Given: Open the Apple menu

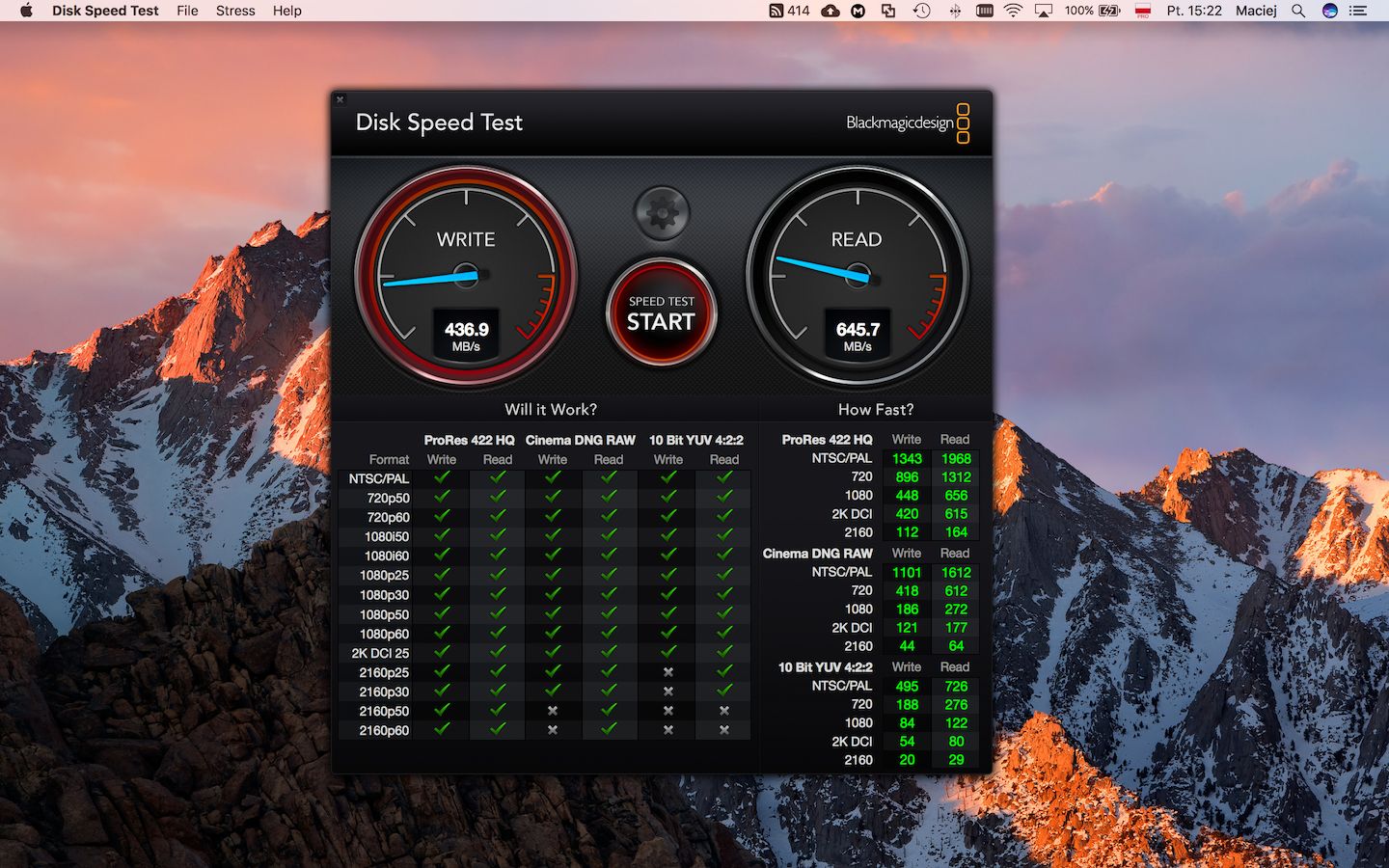Looking at the screenshot, I should click(x=26, y=11).
